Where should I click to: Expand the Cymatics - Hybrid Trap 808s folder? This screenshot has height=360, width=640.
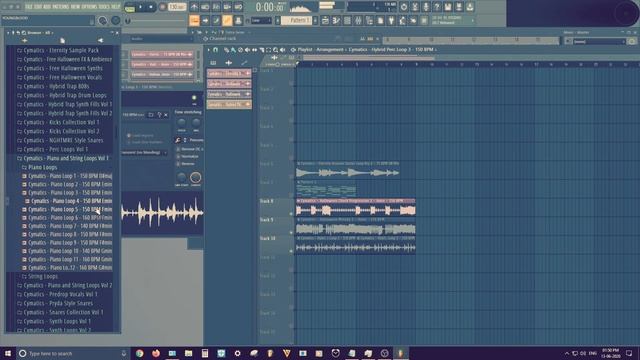click(x=56, y=86)
